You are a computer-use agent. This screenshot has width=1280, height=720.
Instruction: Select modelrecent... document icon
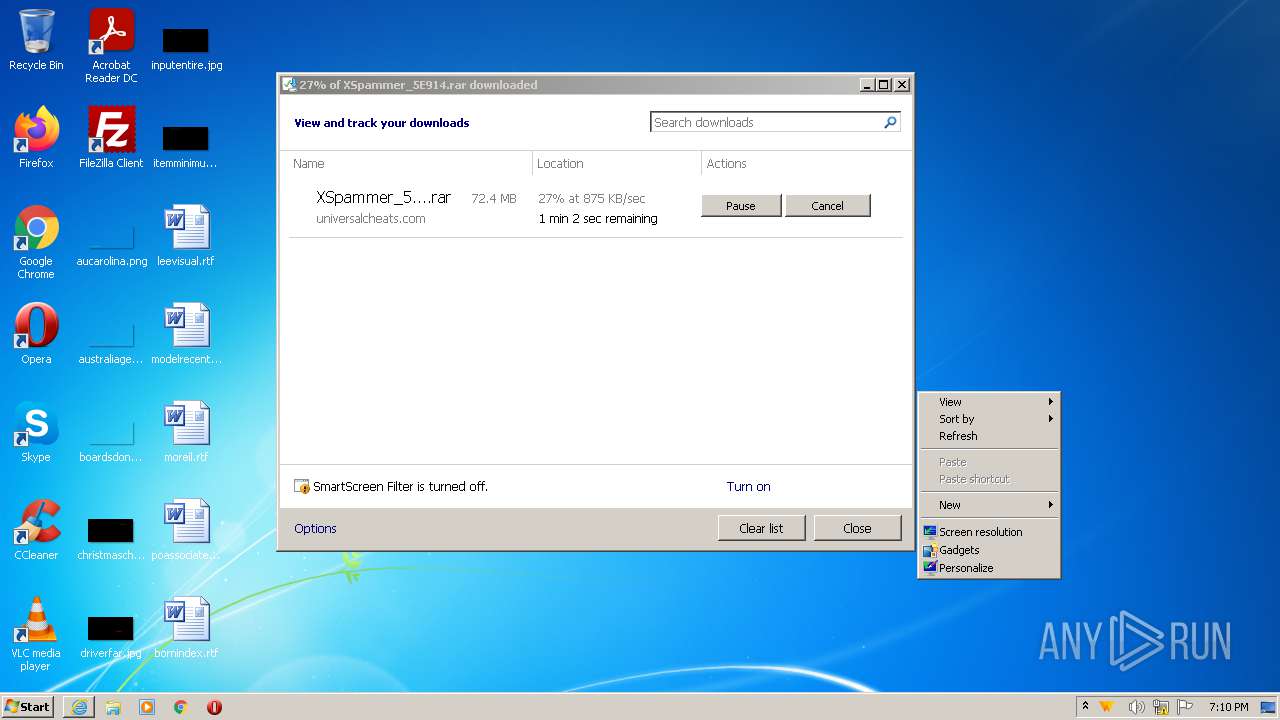tap(186, 334)
